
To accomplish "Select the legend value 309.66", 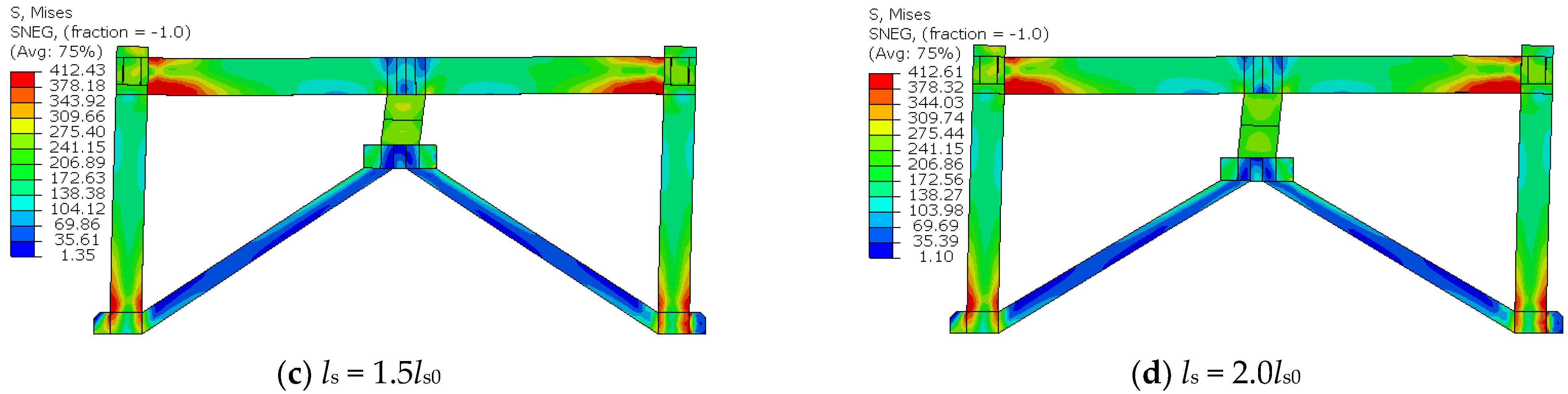I will point(77,116).
